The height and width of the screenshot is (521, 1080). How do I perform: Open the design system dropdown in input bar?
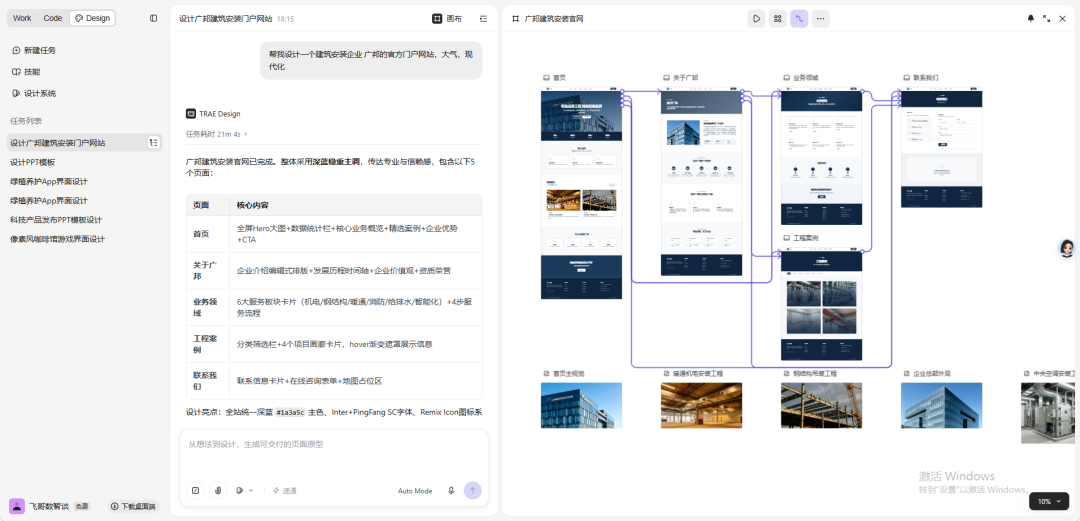(x=244, y=491)
